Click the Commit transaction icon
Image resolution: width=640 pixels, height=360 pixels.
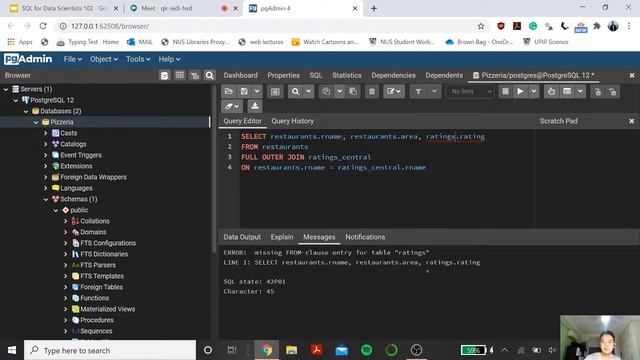click(x=598, y=91)
